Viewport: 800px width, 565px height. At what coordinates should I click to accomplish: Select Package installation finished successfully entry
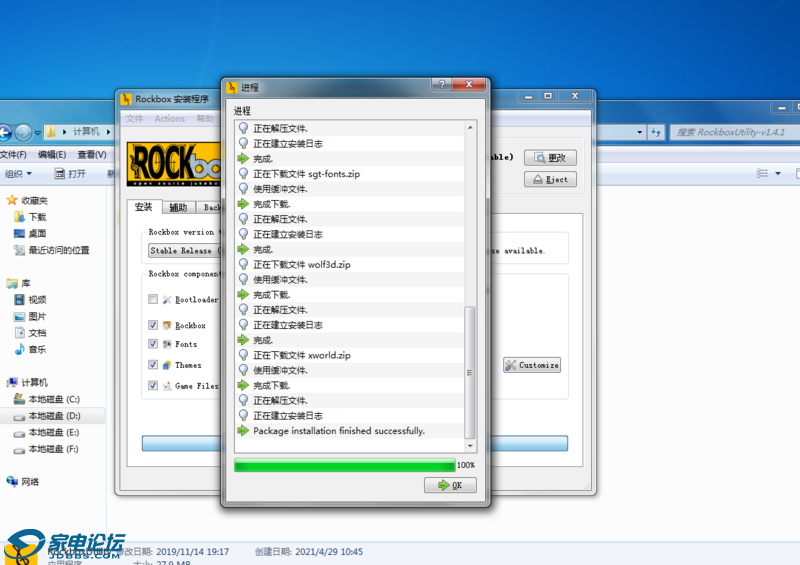[x=349, y=431]
